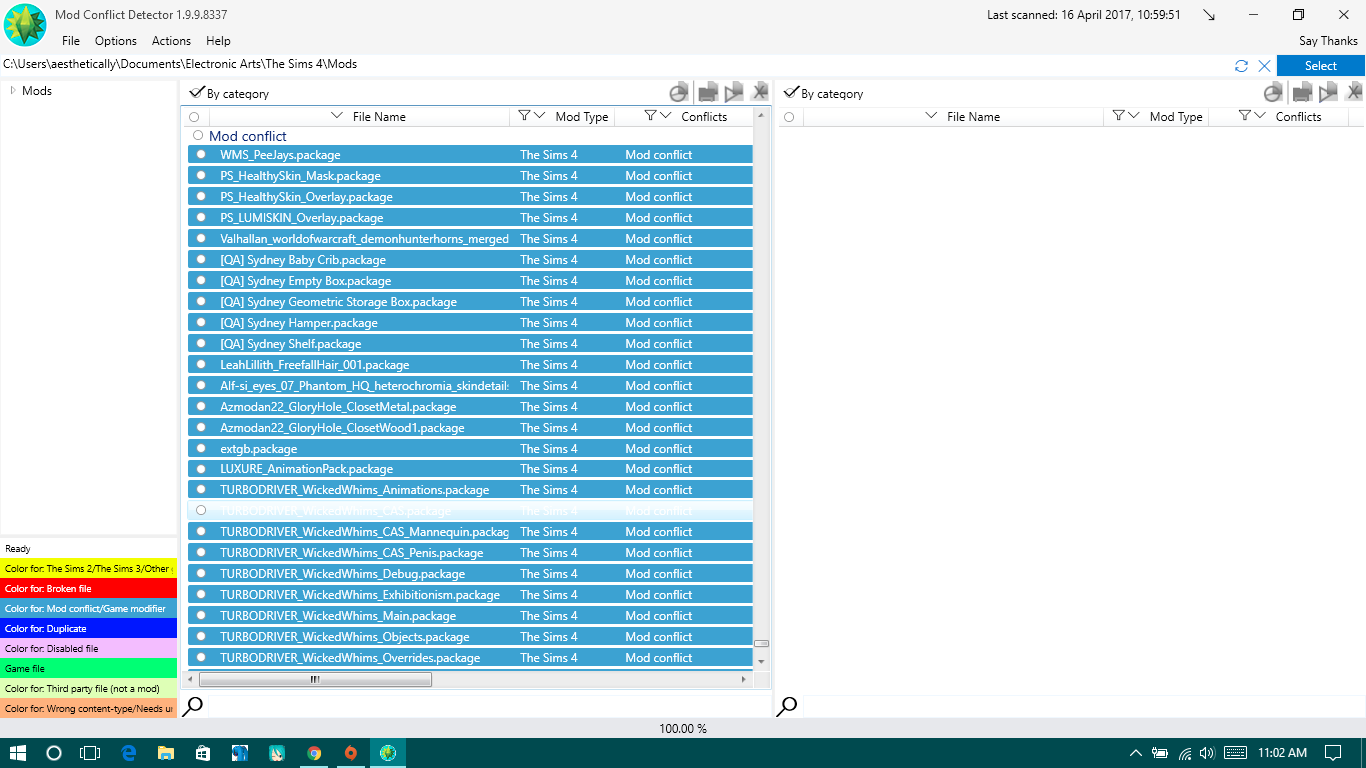Open the Mod Type filter funnel in left panel
The width and height of the screenshot is (1366, 768).
point(524,116)
